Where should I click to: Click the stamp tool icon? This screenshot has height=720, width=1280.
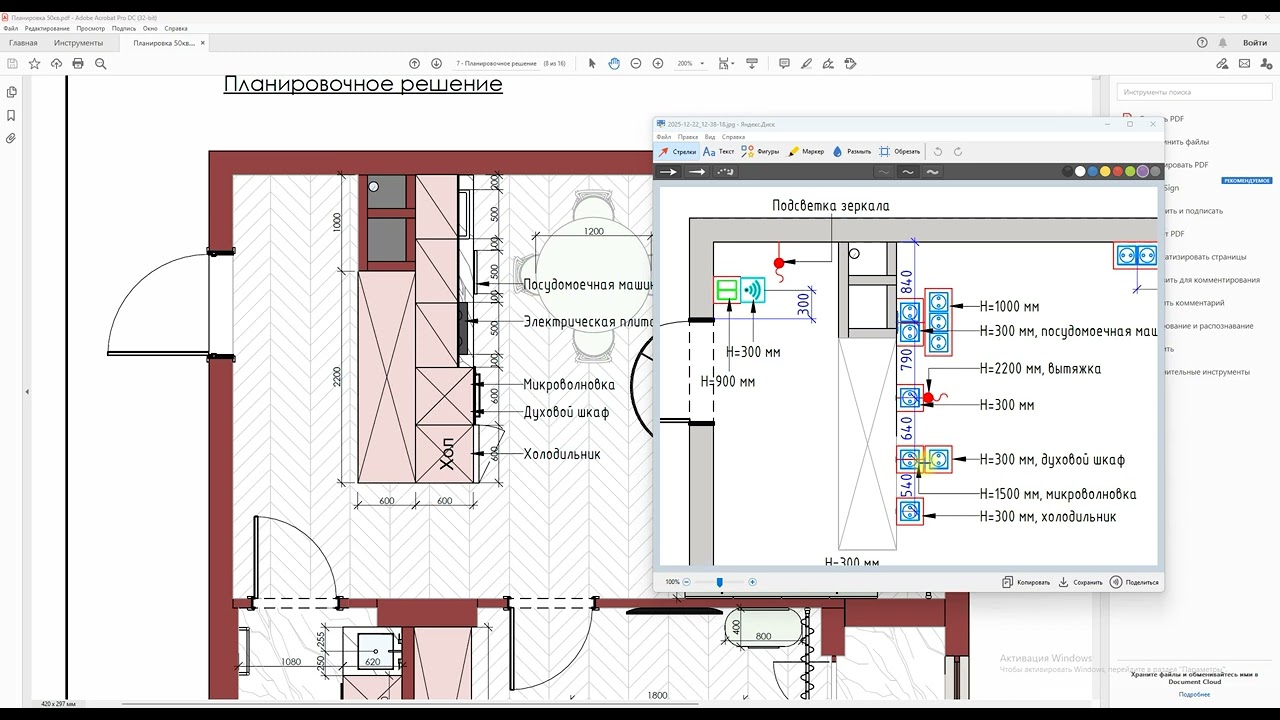(x=850, y=63)
